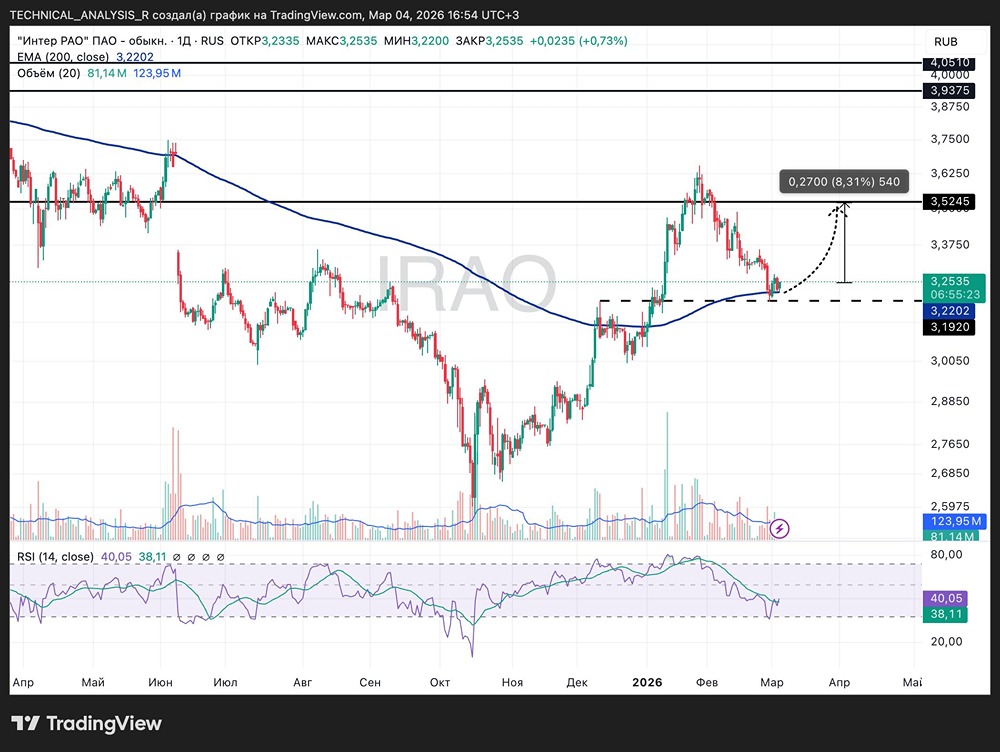Click the blue EMA value tag 3,2202
Image resolution: width=1000 pixels, height=752 pixels.
[x=949, y=311]
